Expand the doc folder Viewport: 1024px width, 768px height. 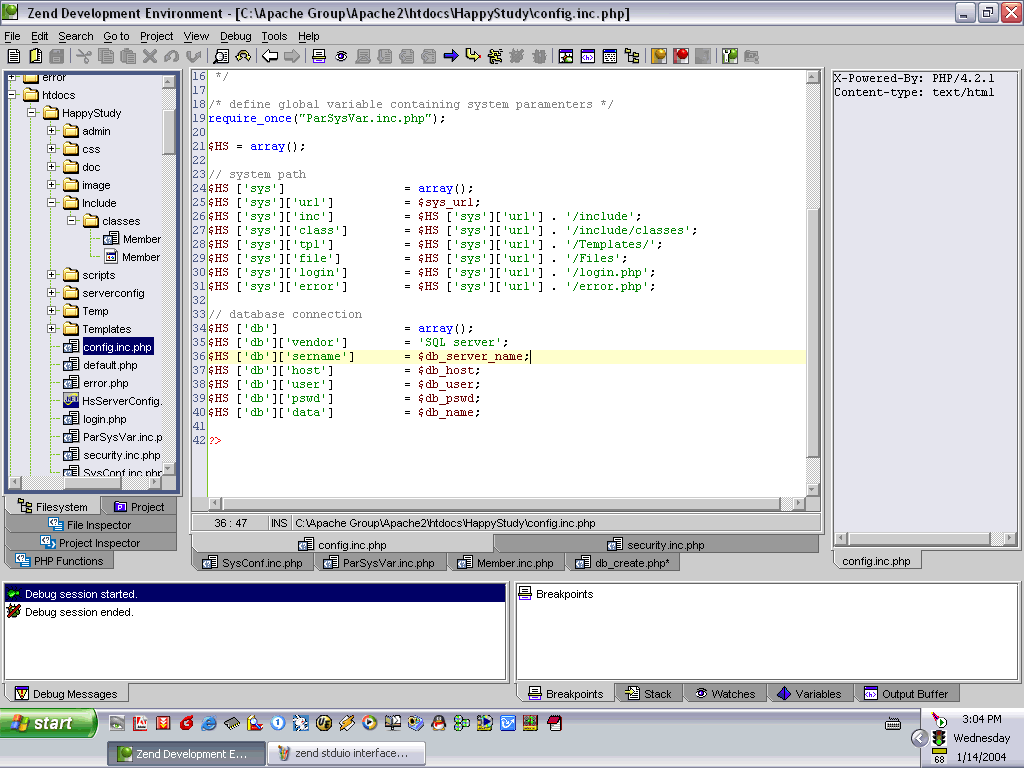pyautogui.click(x=52, y=167)
